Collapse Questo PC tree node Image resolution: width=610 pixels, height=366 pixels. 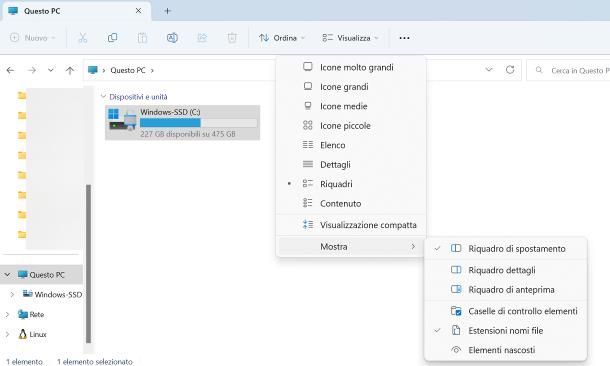(7, 275)
